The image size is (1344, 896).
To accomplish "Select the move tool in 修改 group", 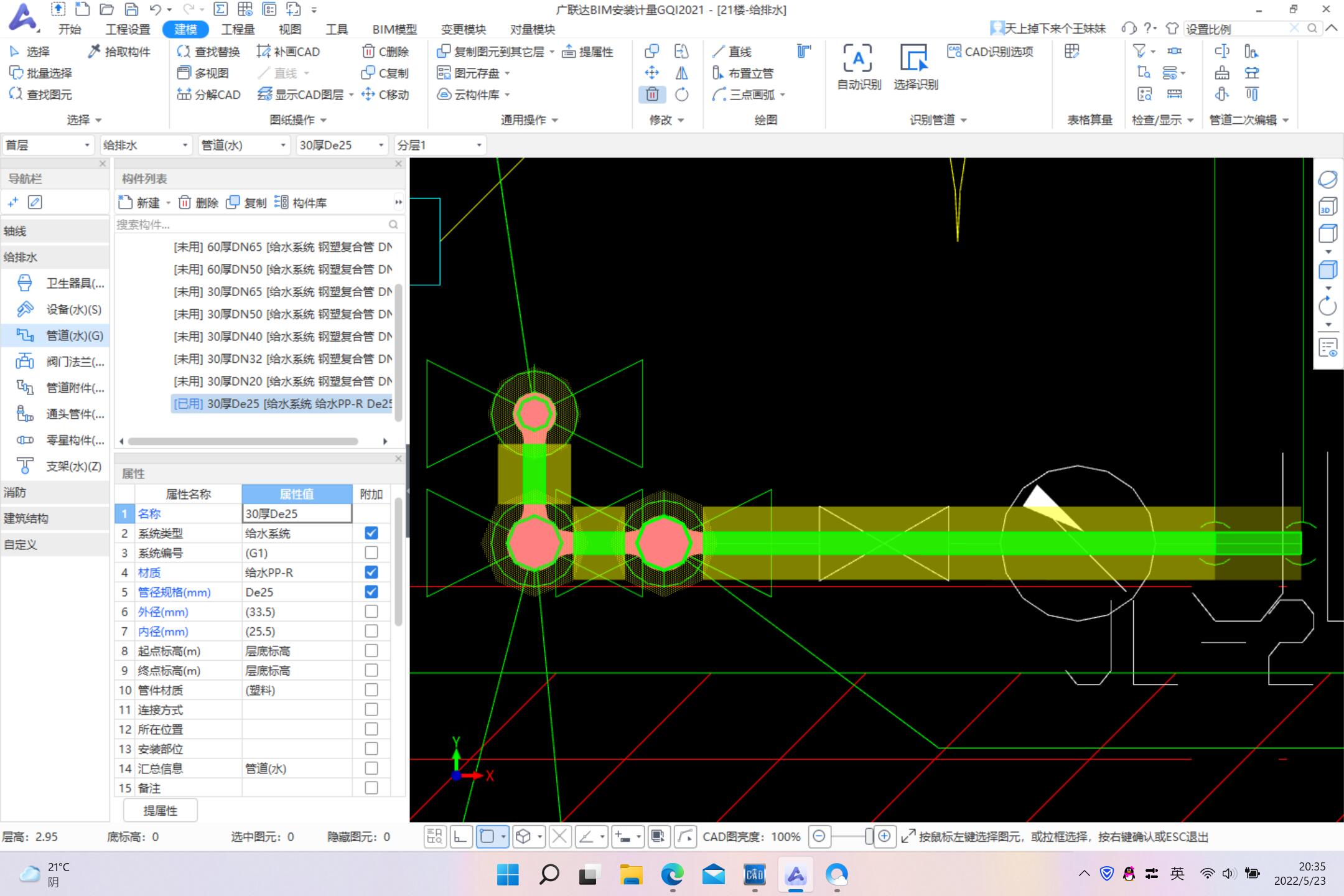I will (x=652, y=73).
